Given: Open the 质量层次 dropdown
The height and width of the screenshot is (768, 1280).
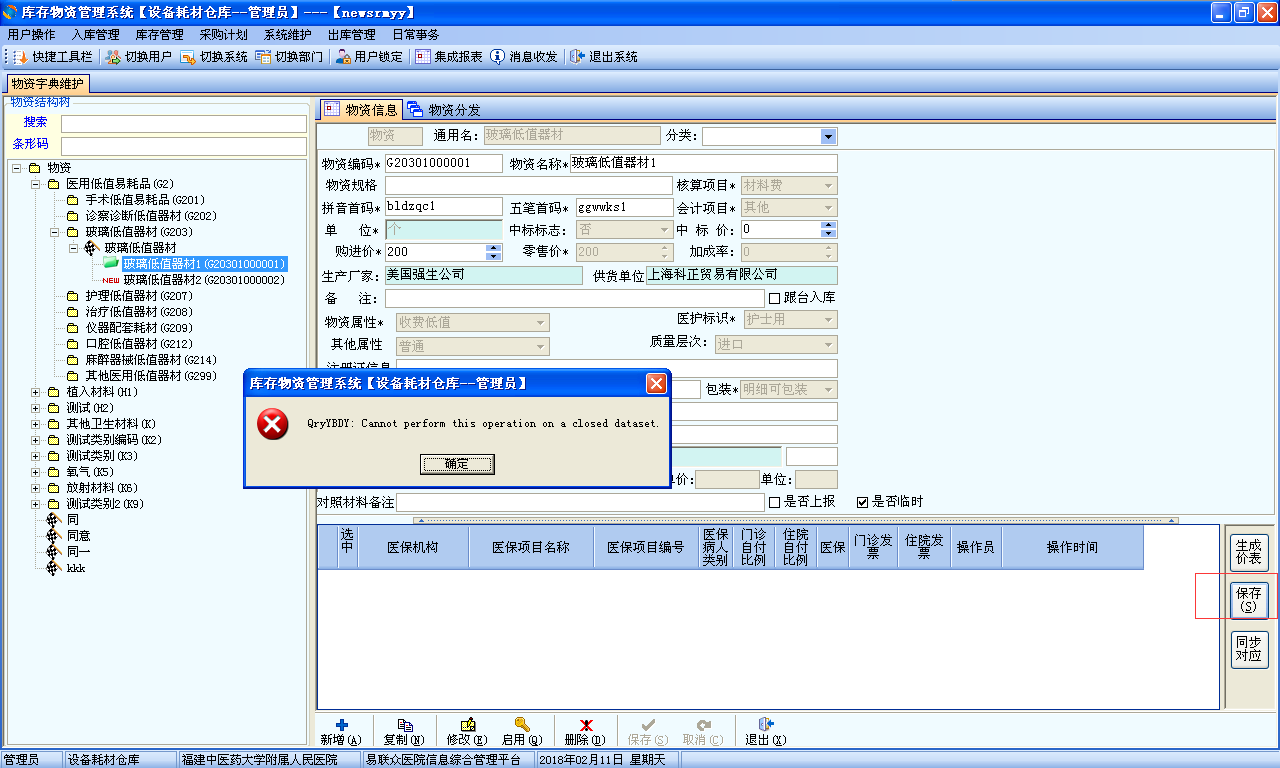Looking at the screenshot, I should (828, 344).
